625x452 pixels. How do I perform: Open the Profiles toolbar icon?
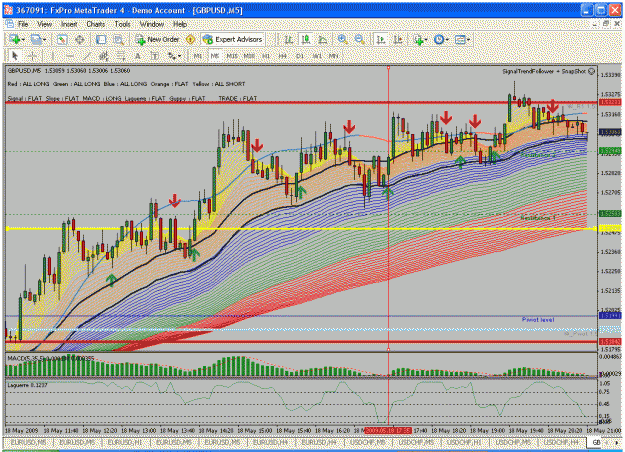(36, 39)
